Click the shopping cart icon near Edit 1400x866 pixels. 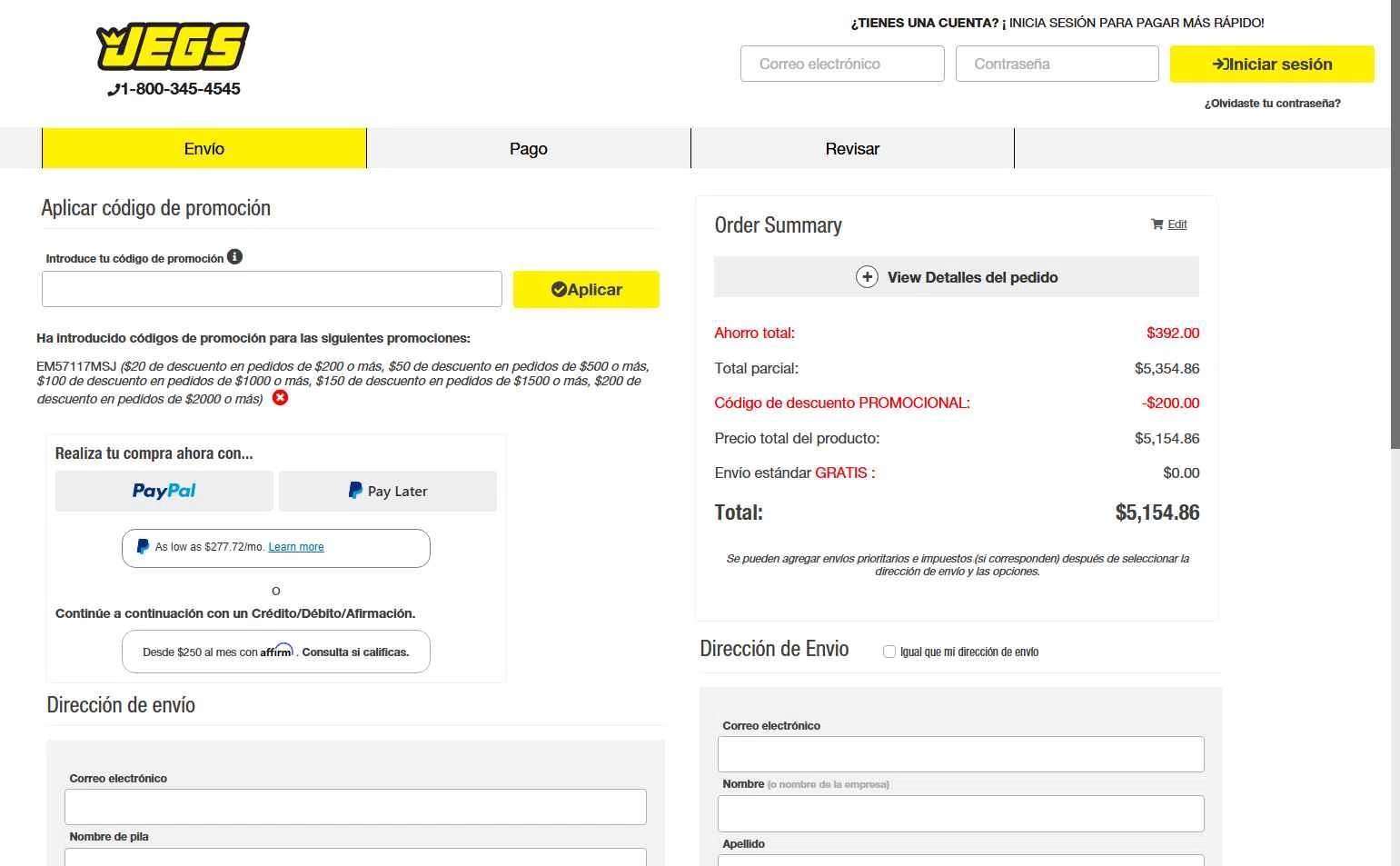coord(1157,224)
